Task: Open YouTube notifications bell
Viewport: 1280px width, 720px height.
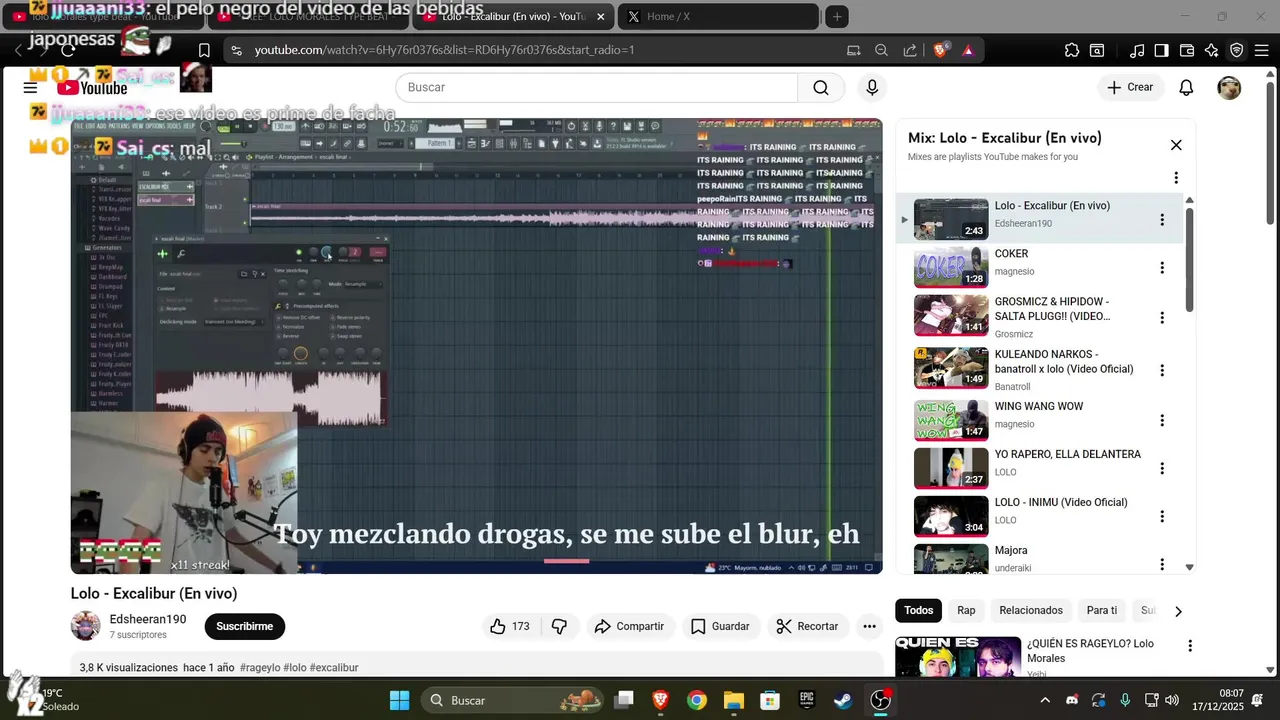Action: click(x=1186, y=88)
